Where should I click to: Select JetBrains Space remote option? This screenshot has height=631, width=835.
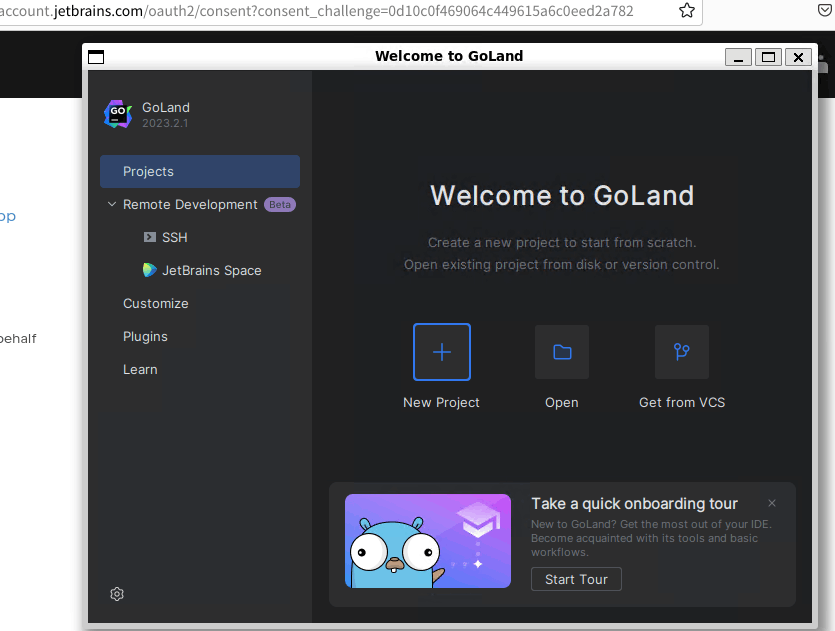click(211, 271)
